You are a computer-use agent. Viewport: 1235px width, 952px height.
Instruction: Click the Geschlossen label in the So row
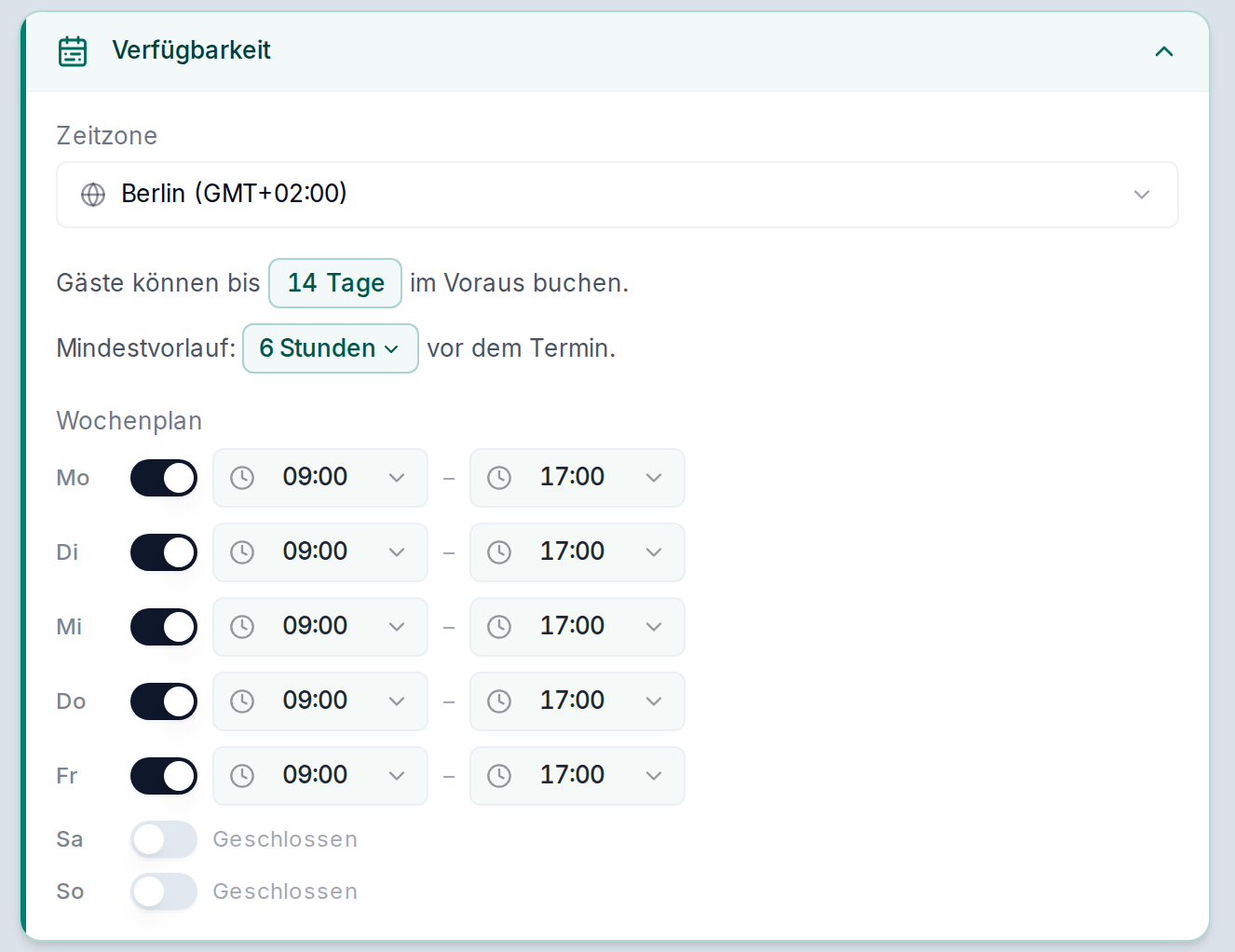pyautogui.click(x=285, y=891)
